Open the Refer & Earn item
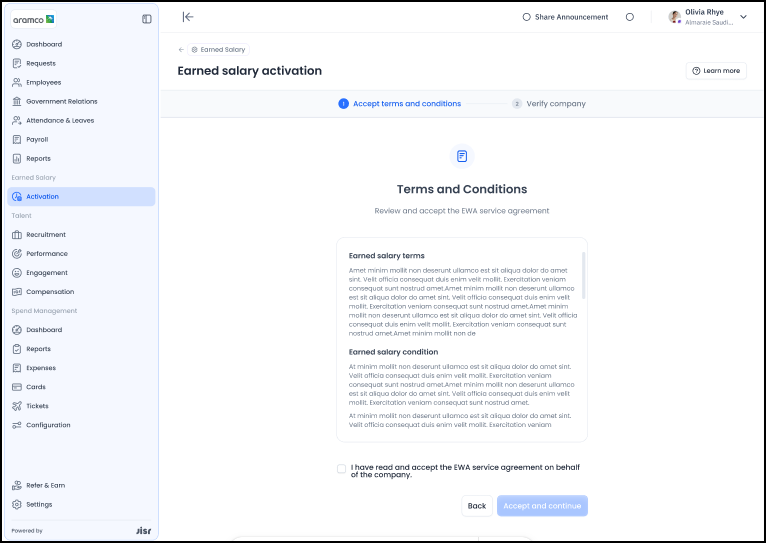 coord(45,485)
